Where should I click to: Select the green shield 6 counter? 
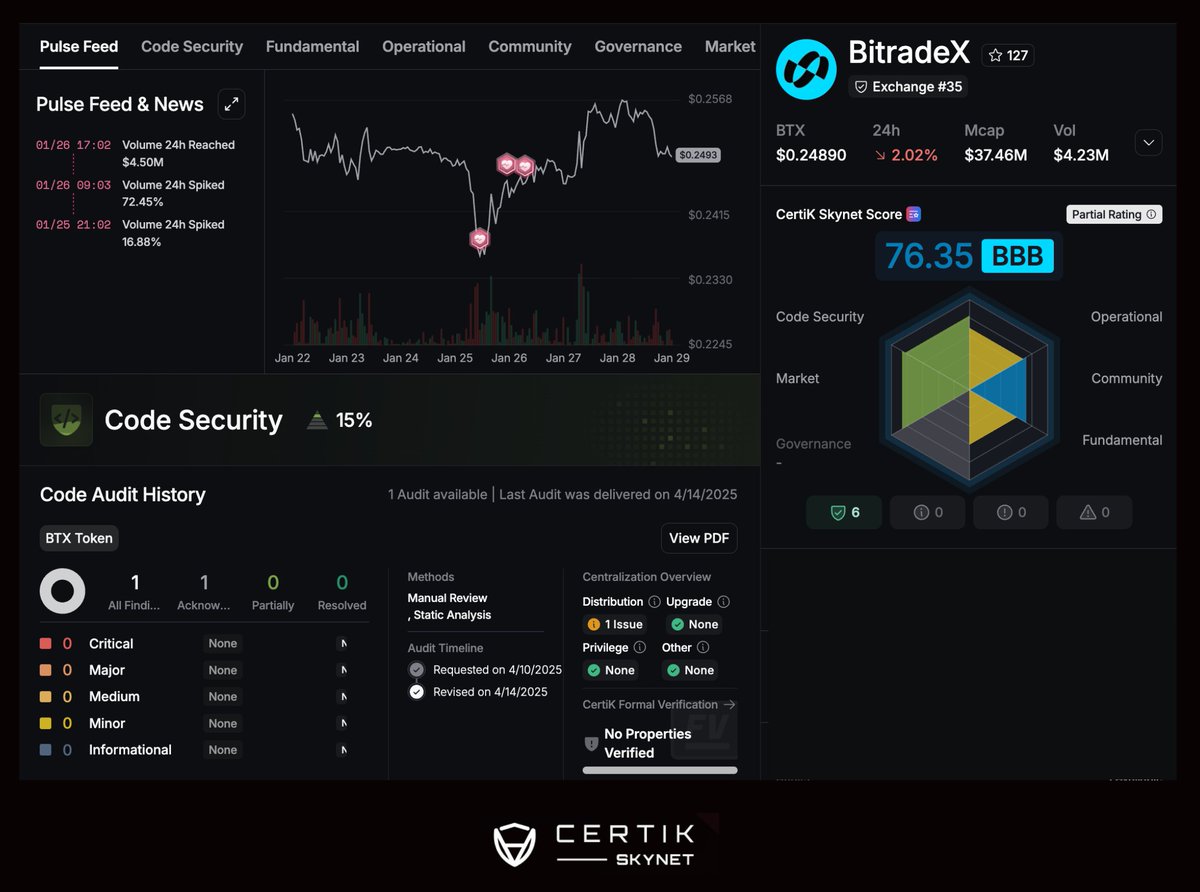click(x=845, y=512)
